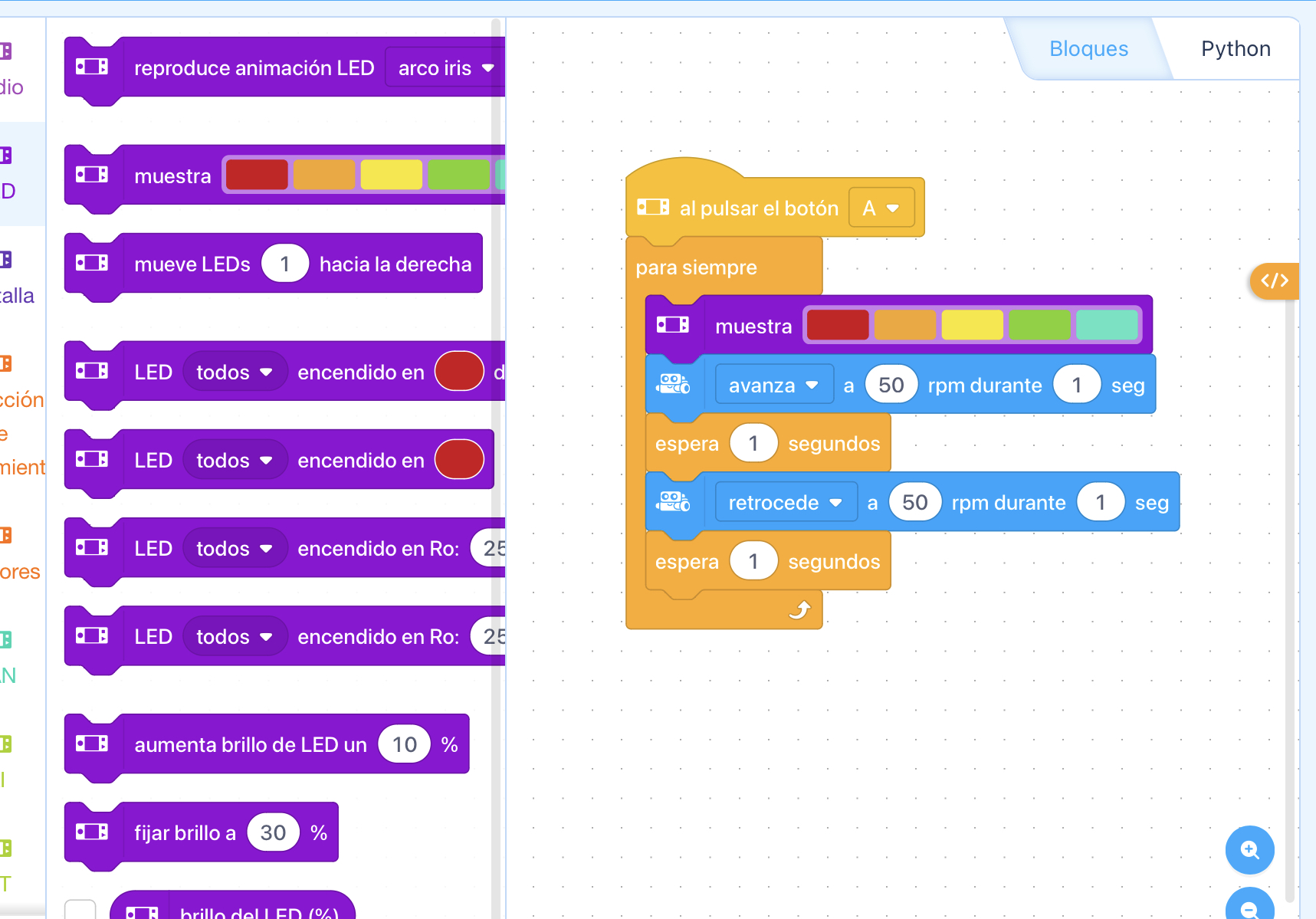Viewport: 1316px width, 919px height.
Task: Click the 'para siempre' loop block label
Action: click(x=696, y=267)
